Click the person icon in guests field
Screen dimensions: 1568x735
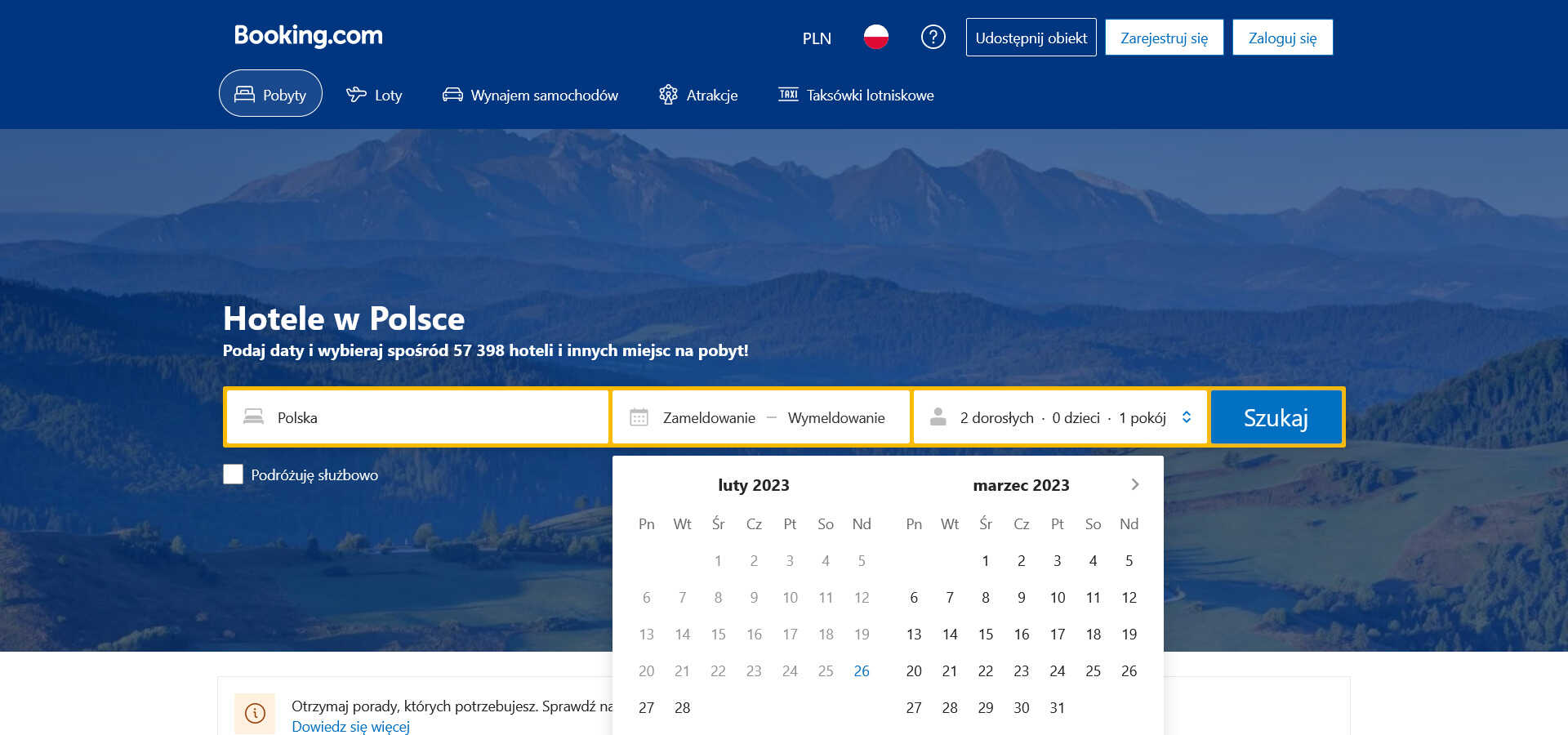coord(938,417)
